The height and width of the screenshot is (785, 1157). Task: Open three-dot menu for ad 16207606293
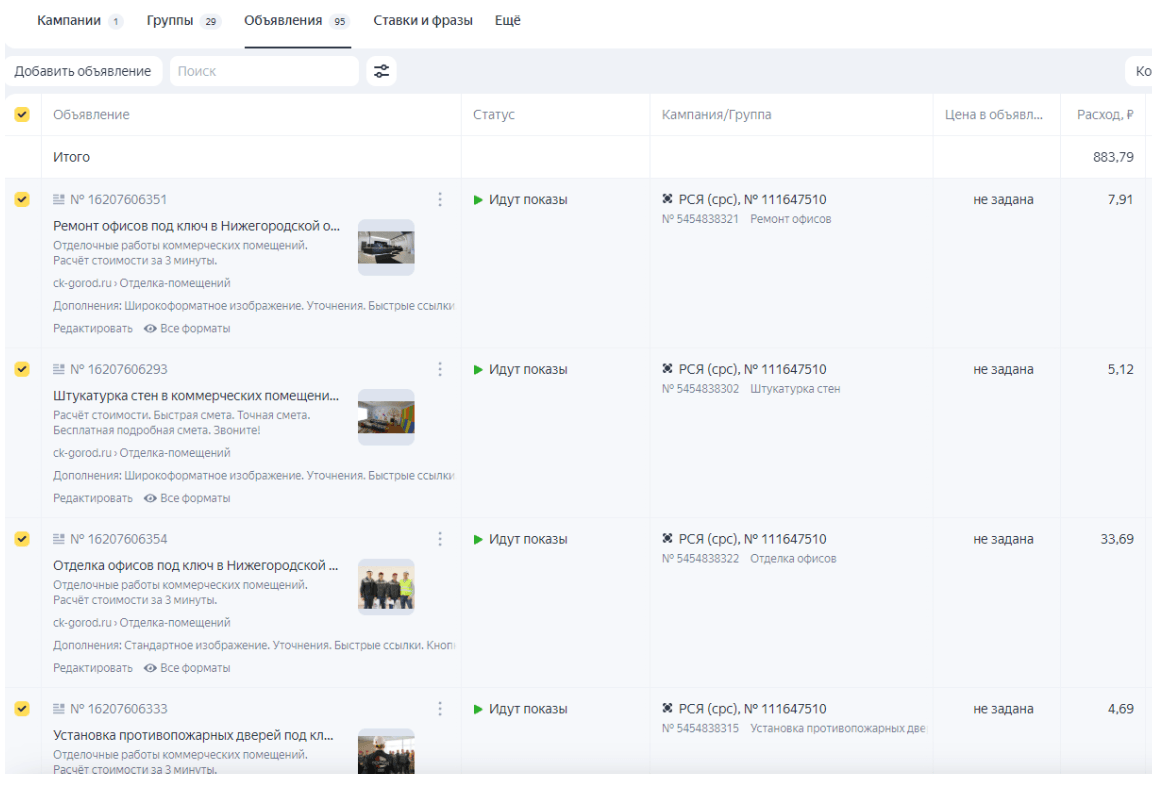click(x=440, y=369)
